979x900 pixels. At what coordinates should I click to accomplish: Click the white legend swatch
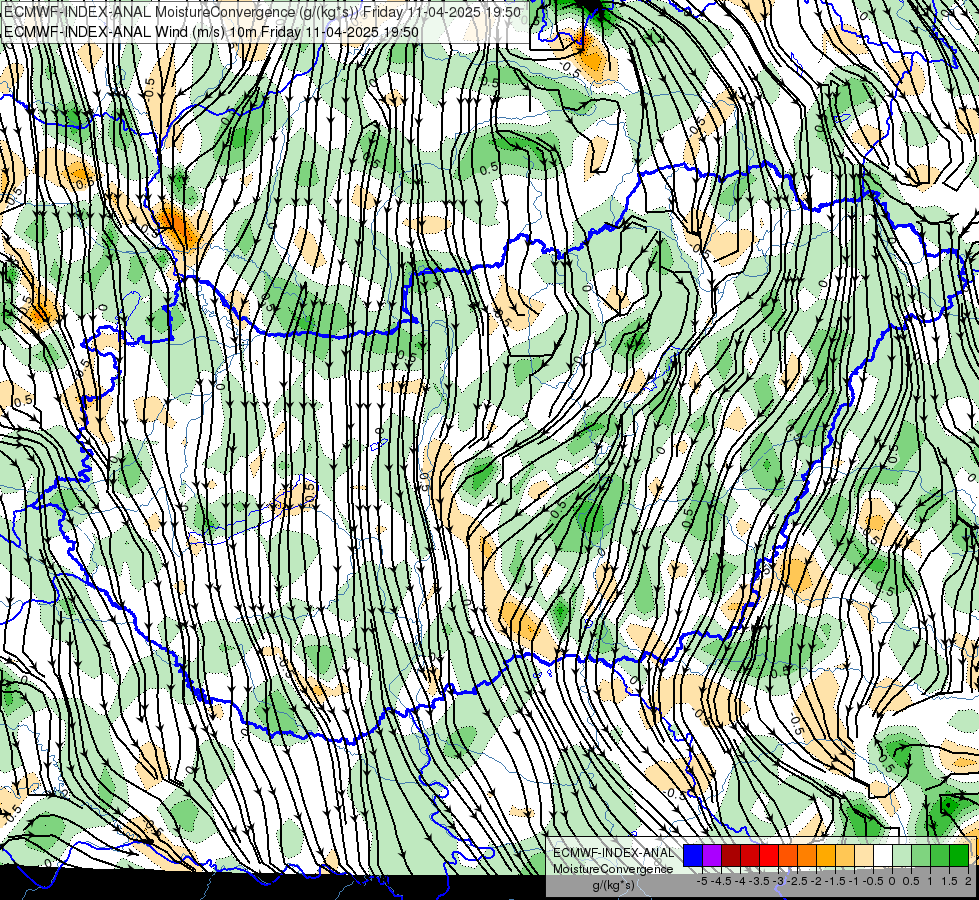tap(883, 856)
